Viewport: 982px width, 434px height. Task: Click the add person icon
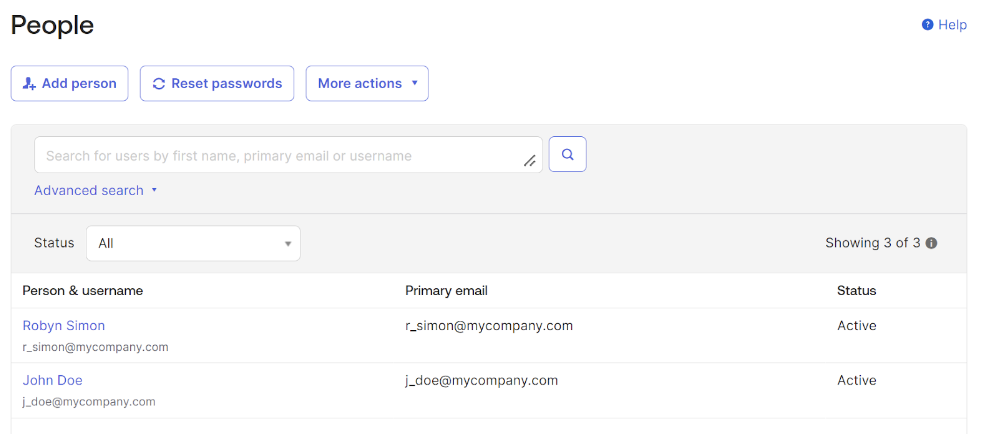pyautogui.click(x=29, y=84)
